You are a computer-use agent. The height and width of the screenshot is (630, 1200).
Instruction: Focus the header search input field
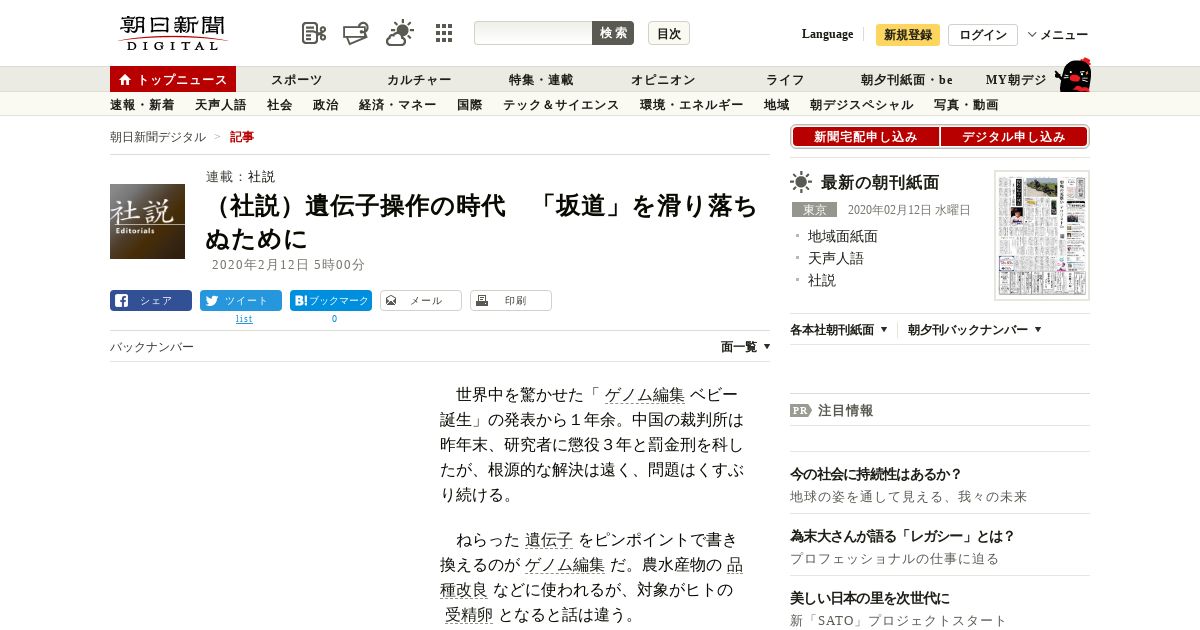click(533, 33)
